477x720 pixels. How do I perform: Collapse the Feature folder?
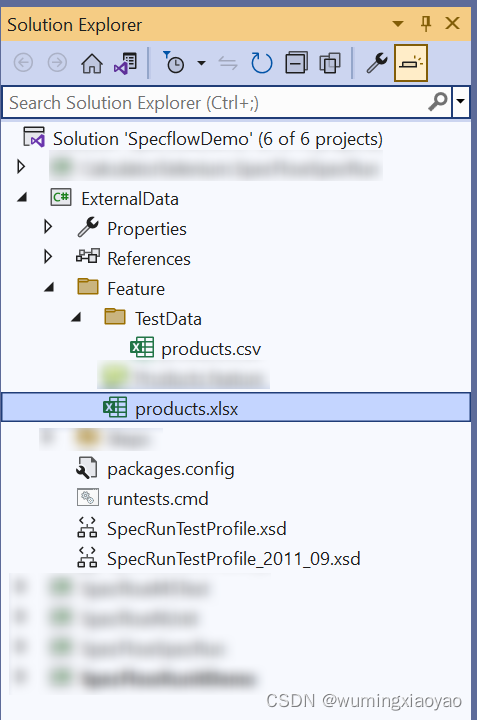pyautogui.click(x=49, y=288)
